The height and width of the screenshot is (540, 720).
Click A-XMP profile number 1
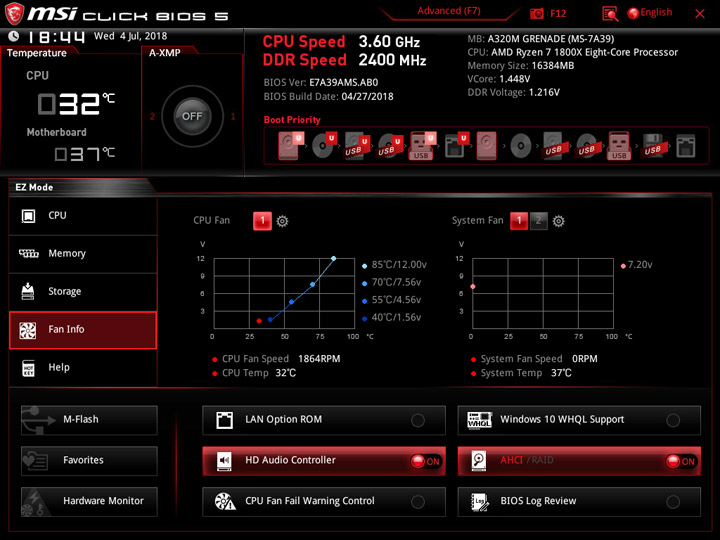233,117
